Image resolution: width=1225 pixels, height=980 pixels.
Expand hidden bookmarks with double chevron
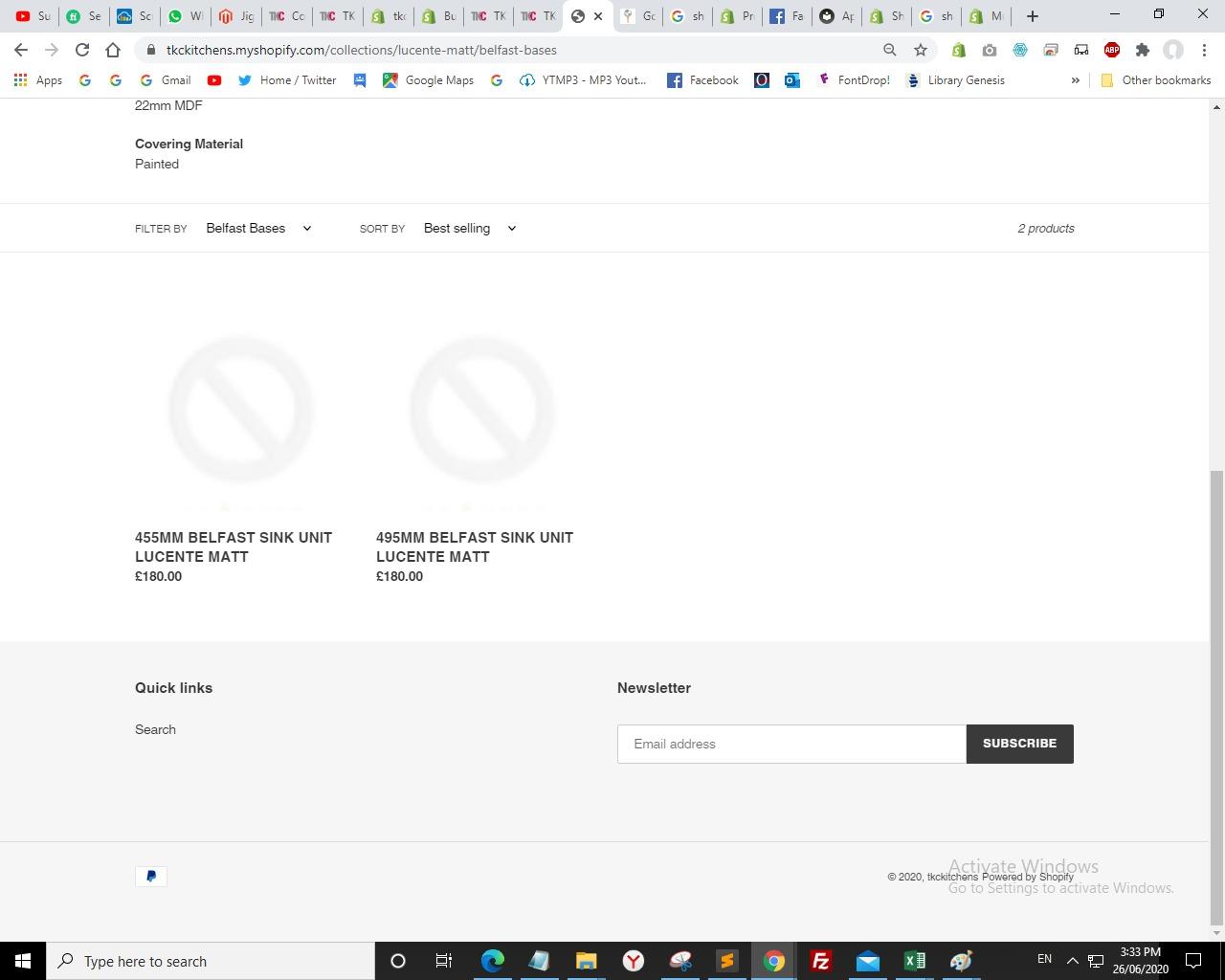(x=1075, y=80)
